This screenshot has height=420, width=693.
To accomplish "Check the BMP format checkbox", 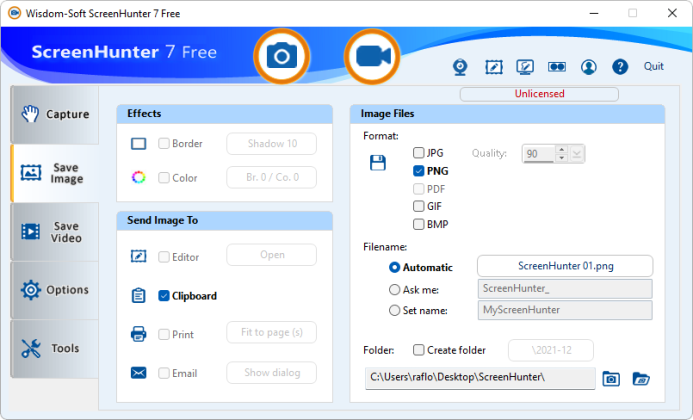I will [x=418, y=224].
